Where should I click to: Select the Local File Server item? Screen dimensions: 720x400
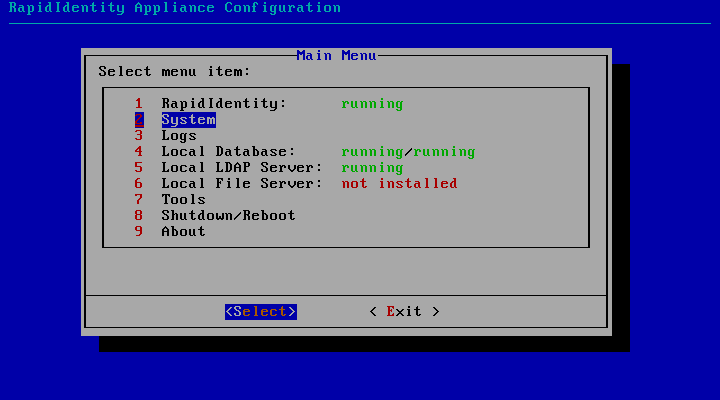242,183
